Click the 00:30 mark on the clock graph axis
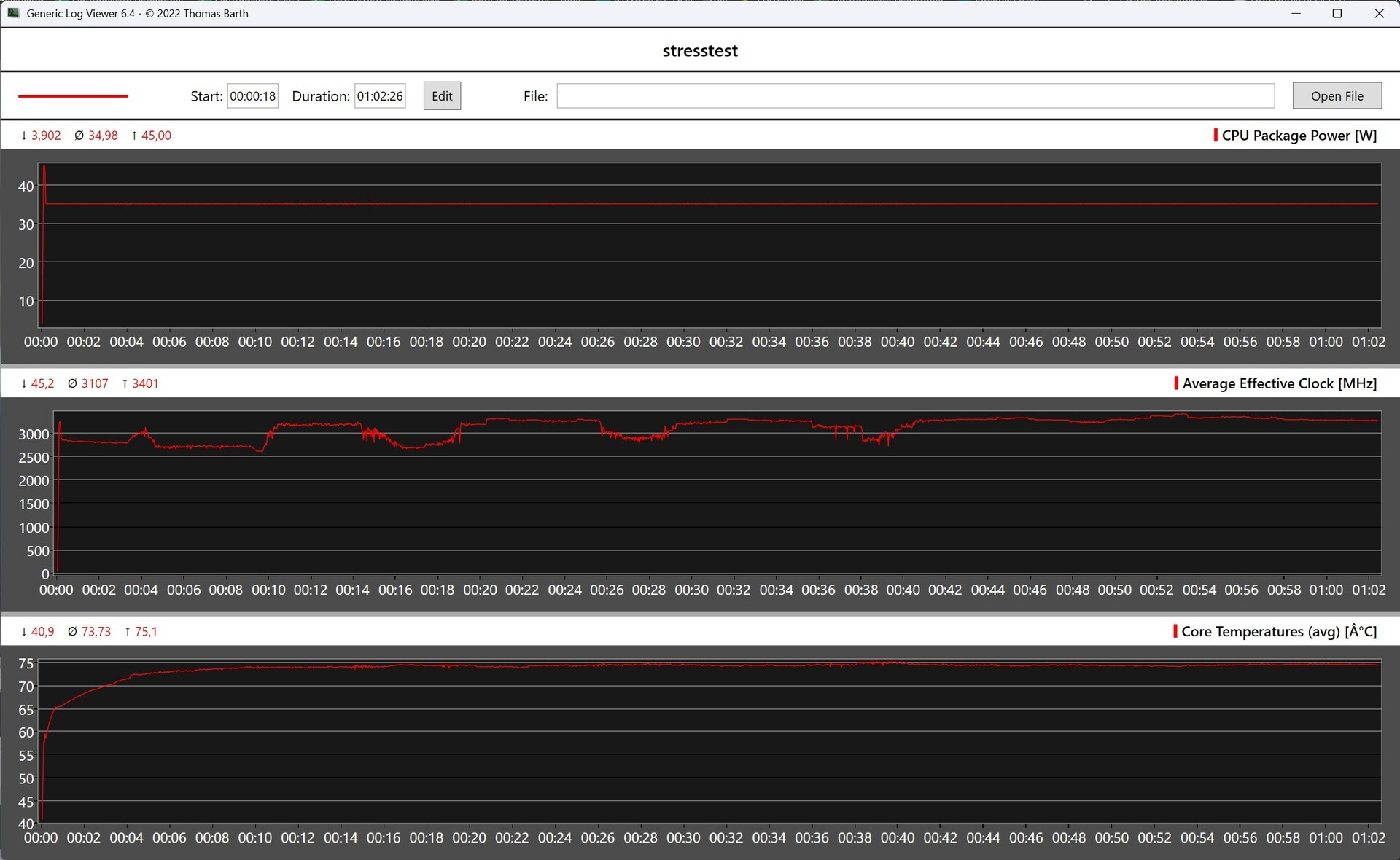Screen dimensions: 1400x860 pyautogui.click(x=691, y=590)
